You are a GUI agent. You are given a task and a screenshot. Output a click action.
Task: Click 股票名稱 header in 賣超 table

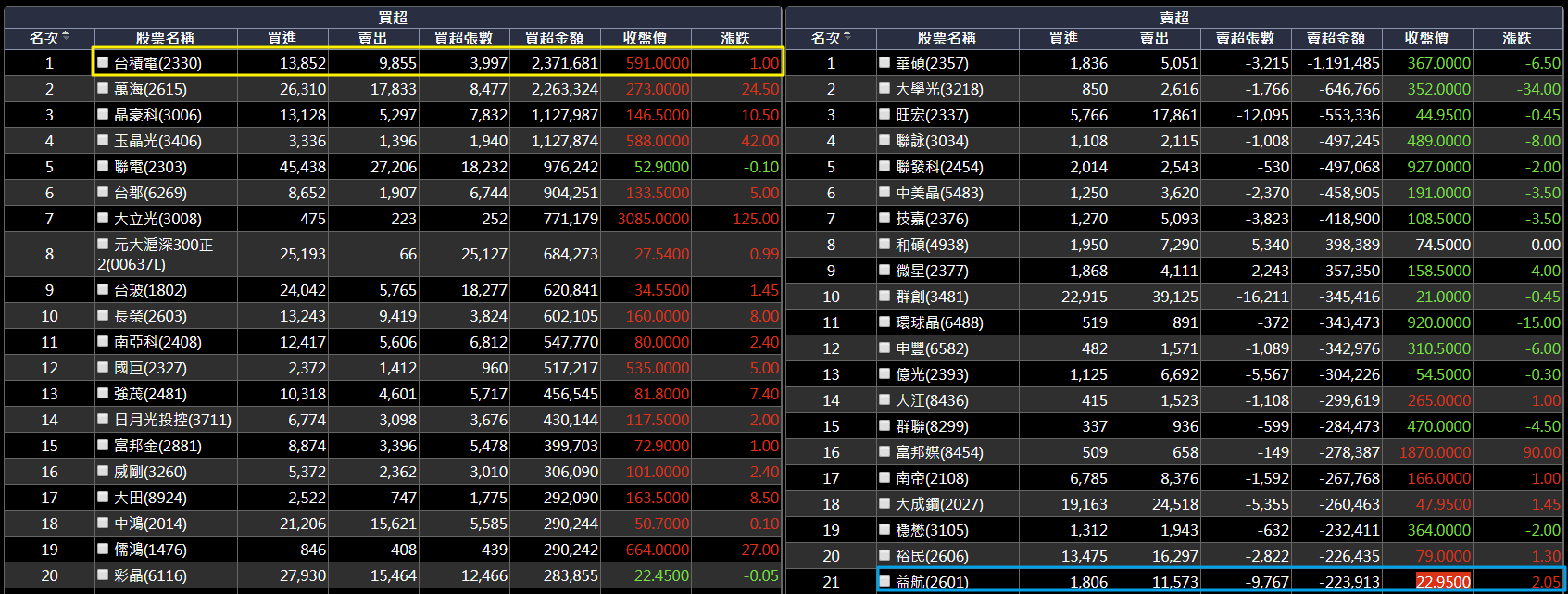coord(947,38)
